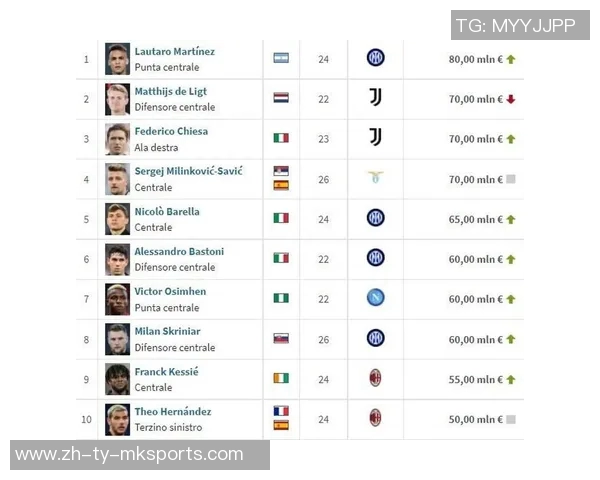Click Inter club logo beside Lautaro Martínez
Screen dimensions: 600x480
(x=375, y=58)
